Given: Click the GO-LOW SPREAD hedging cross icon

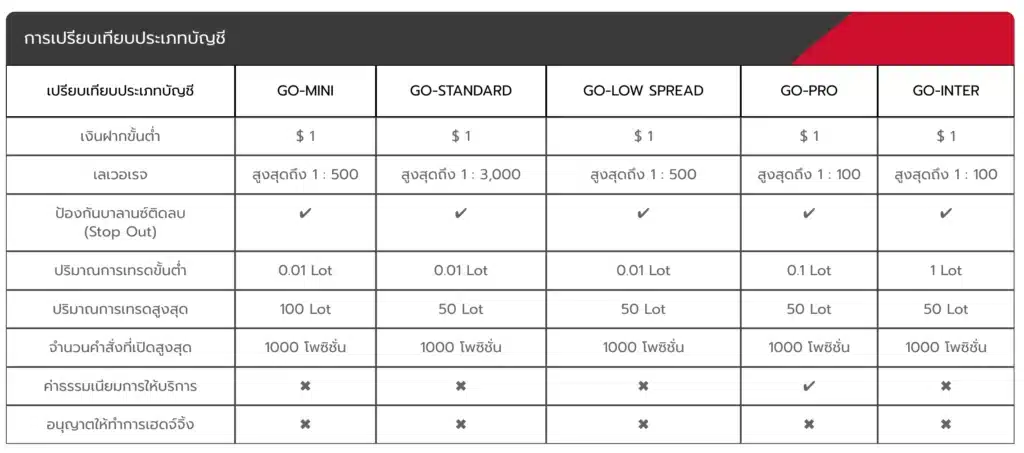Looking at the screenshot, I should click(643, 424).
